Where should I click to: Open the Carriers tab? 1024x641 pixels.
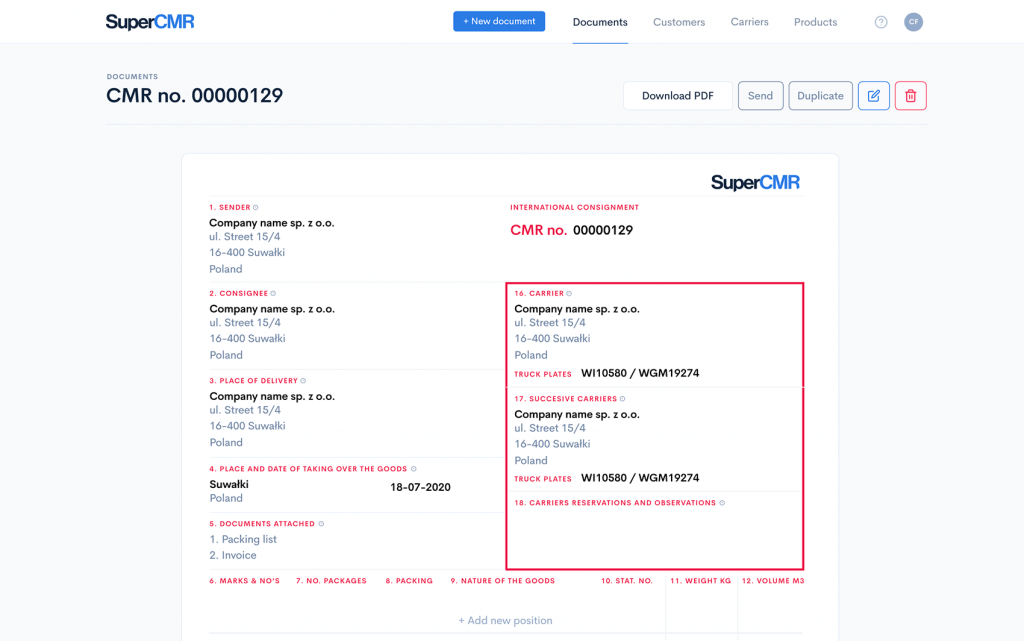click(x=749, y=22)
